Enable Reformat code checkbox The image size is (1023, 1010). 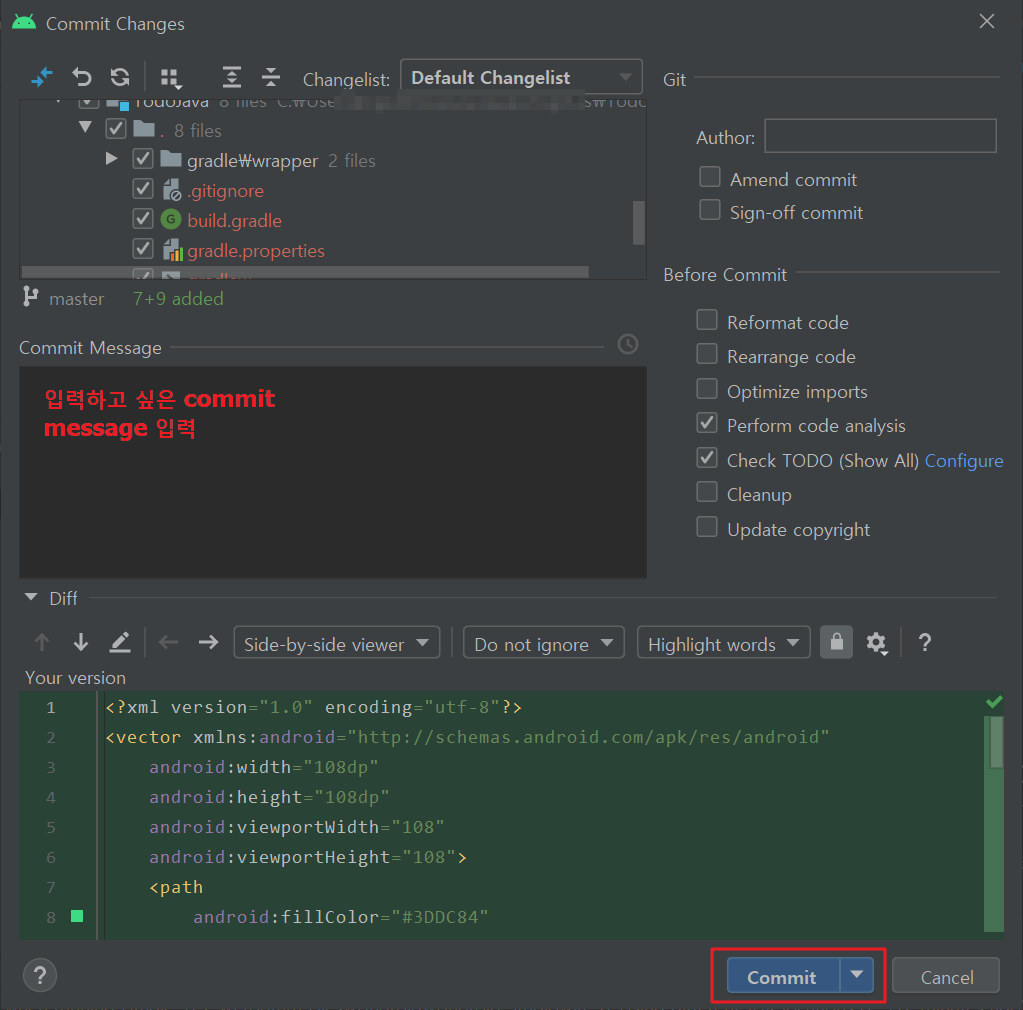(707, 320)
